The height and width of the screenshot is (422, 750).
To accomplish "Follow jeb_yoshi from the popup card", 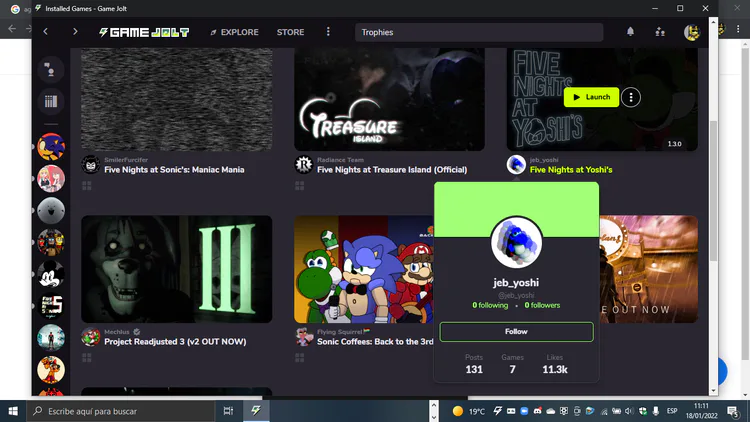I will [x=516, y=332].
